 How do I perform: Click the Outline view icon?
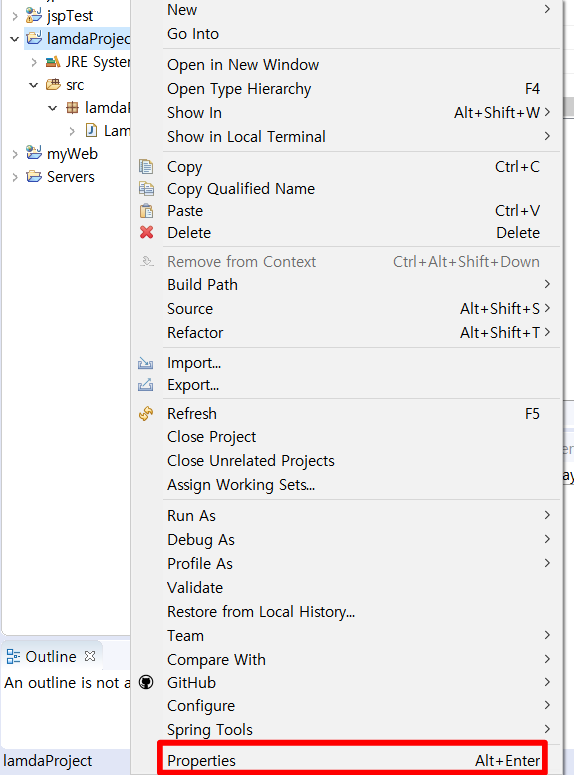coord(13,657)
